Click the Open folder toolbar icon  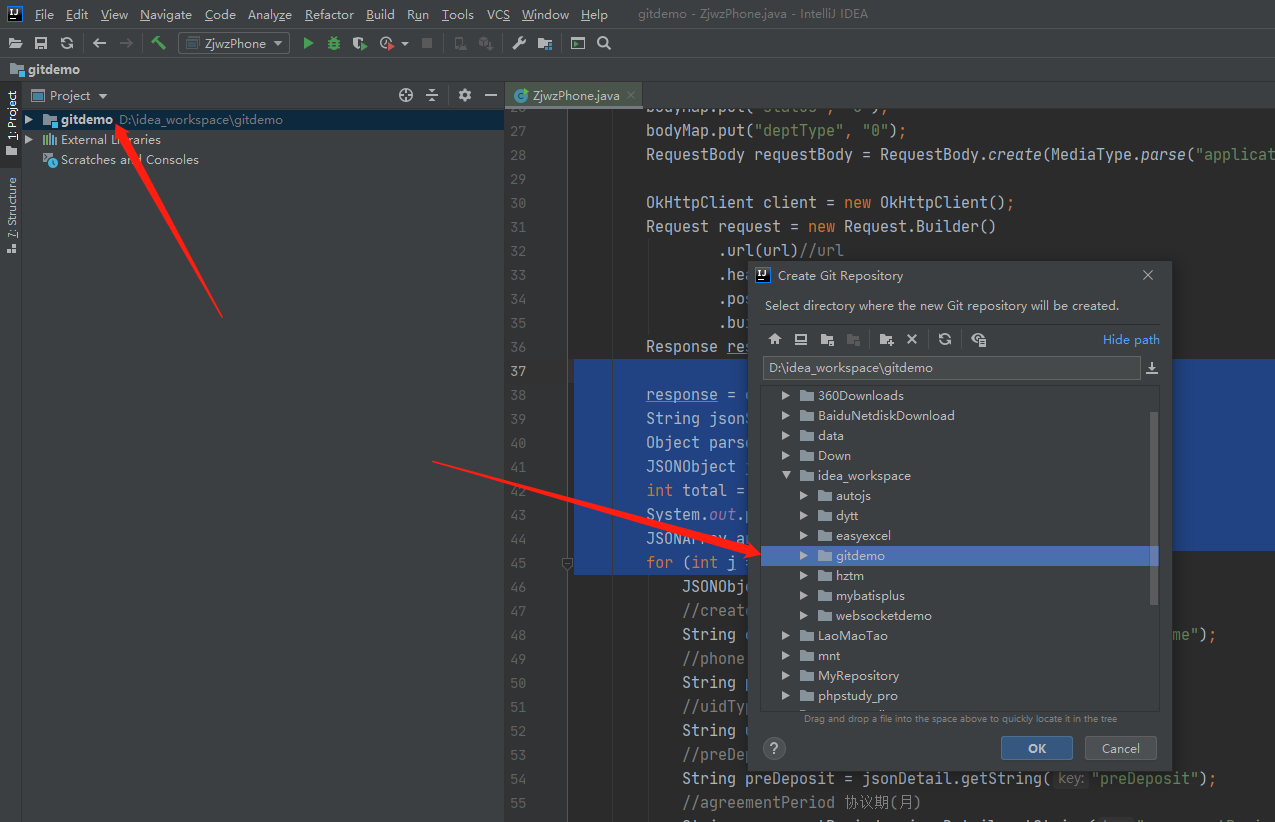(16, 43)
